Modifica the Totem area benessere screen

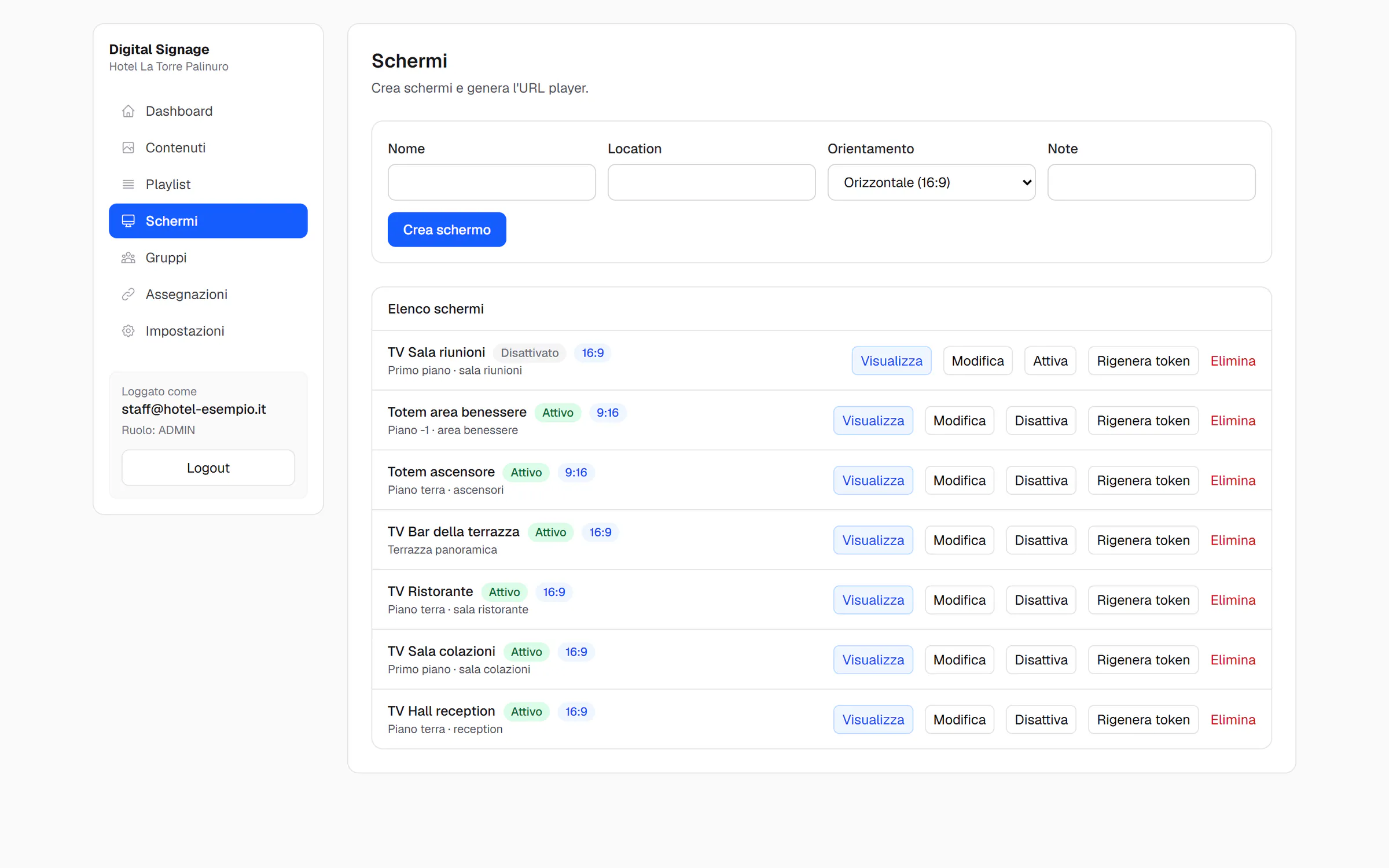959,421
